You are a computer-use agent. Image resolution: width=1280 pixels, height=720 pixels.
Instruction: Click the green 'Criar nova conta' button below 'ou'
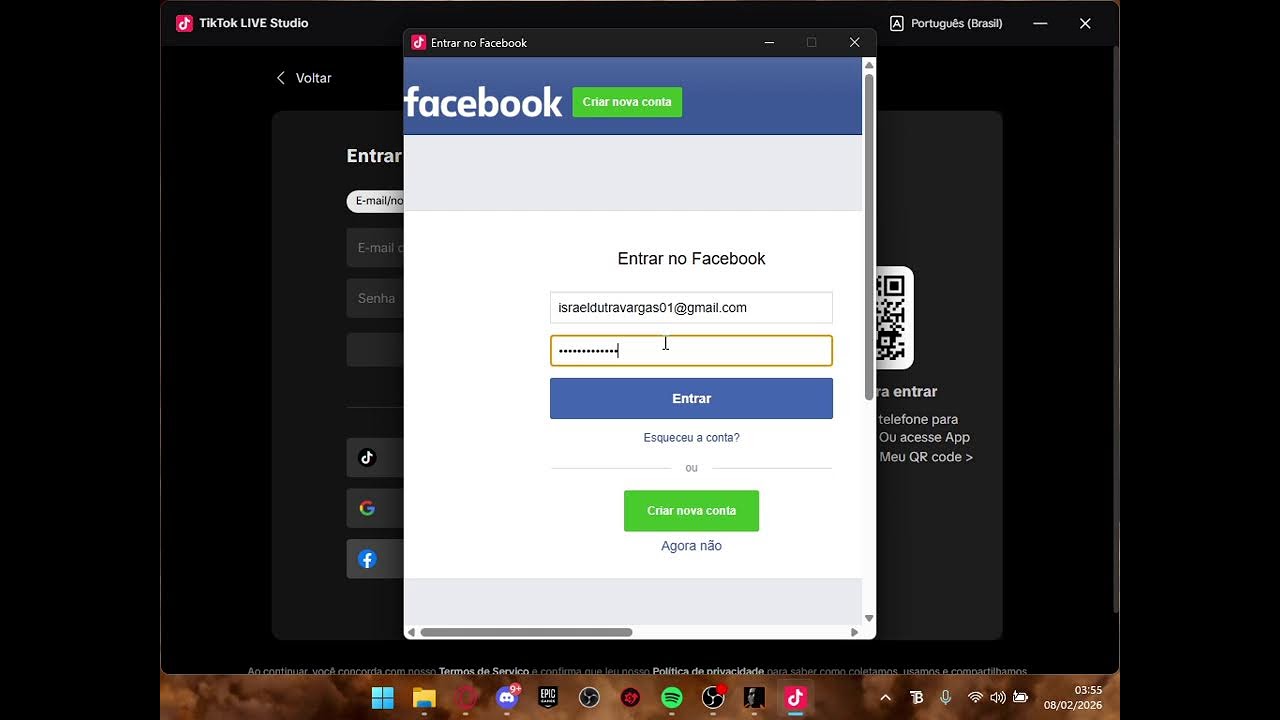(691, 511)
